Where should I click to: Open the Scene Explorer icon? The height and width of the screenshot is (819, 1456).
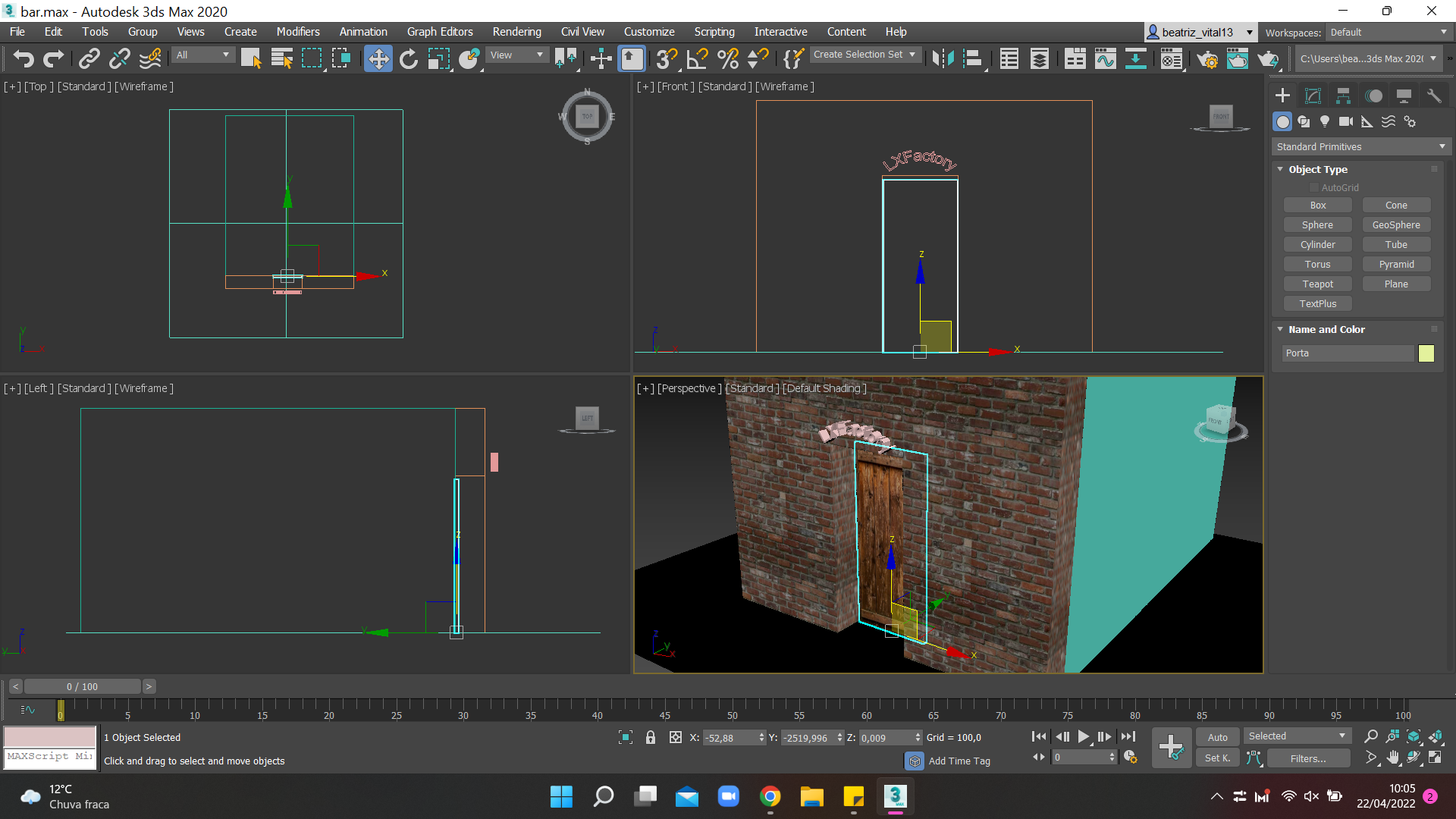tap(1009, 58)
